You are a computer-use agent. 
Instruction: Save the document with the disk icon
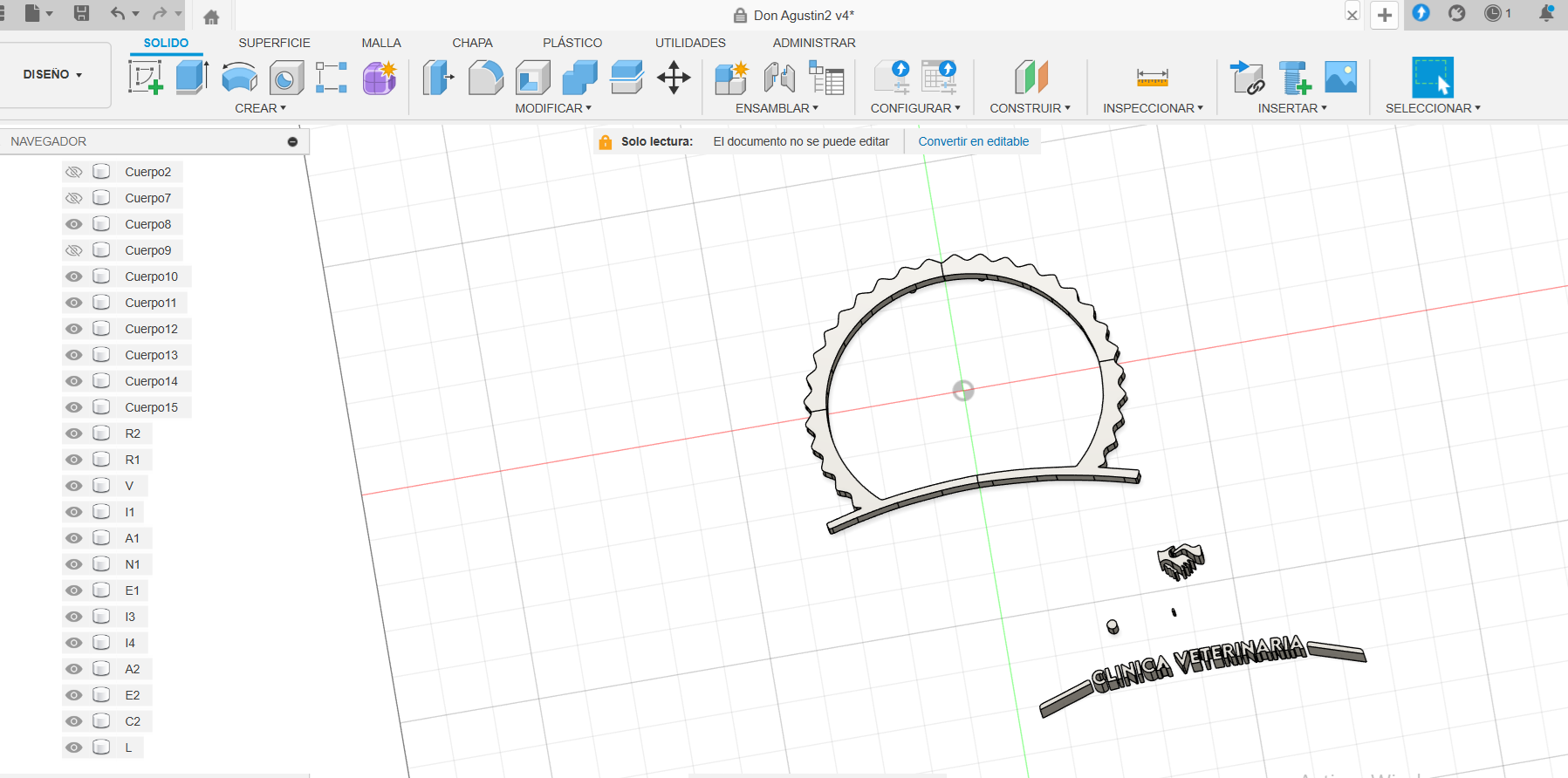click(81, 13)
